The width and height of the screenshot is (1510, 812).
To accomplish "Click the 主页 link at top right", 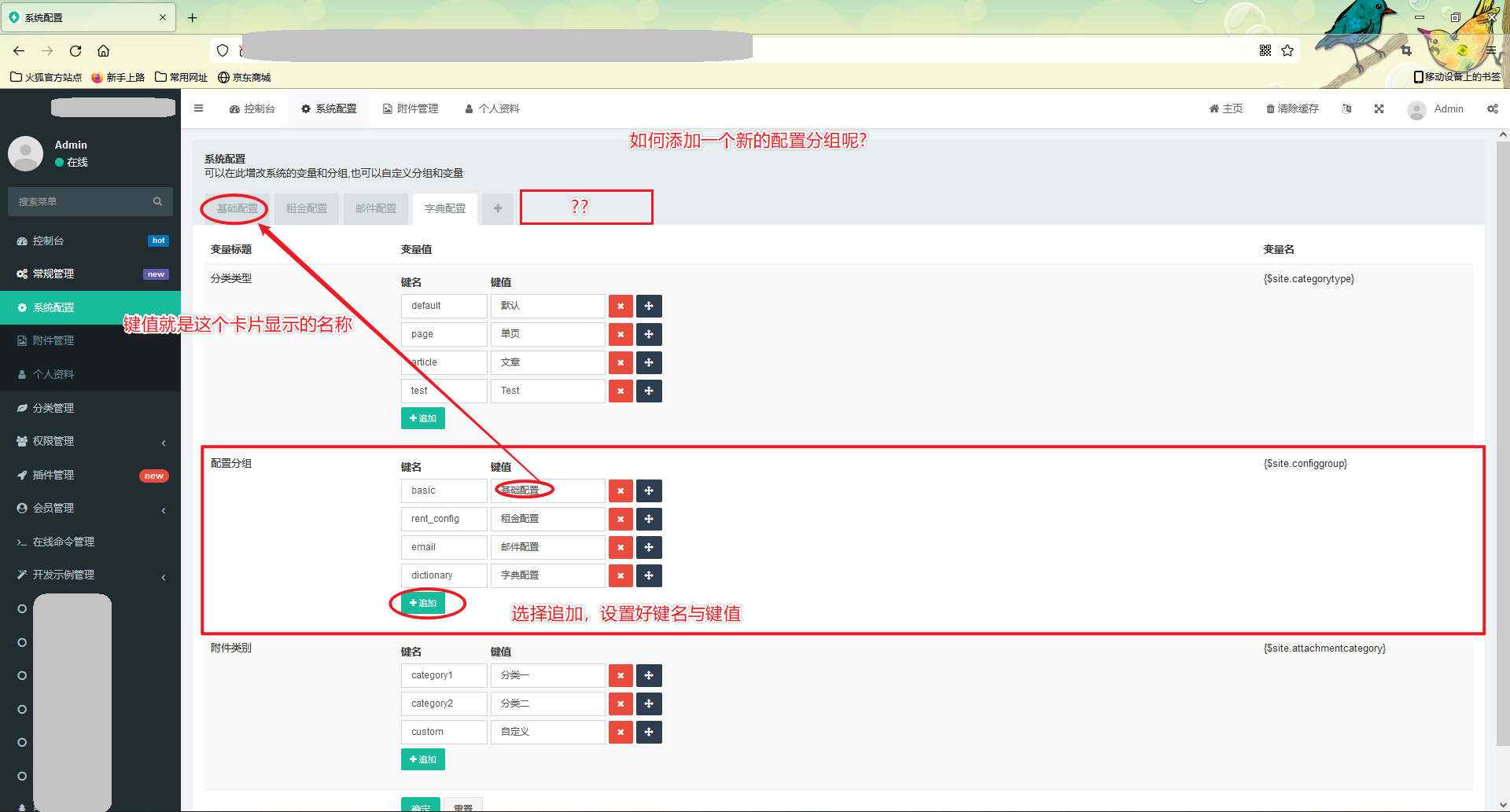I will (x=1225, y=108).
